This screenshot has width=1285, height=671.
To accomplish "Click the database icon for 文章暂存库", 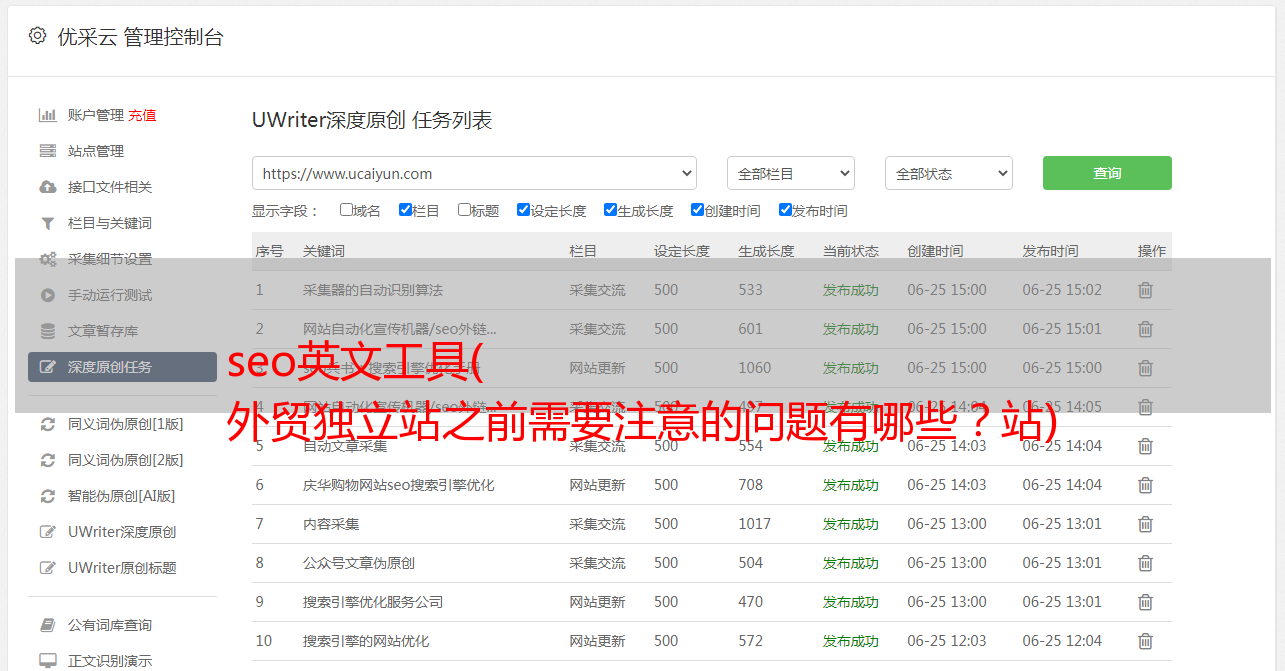I will click(x=47, y=331).
